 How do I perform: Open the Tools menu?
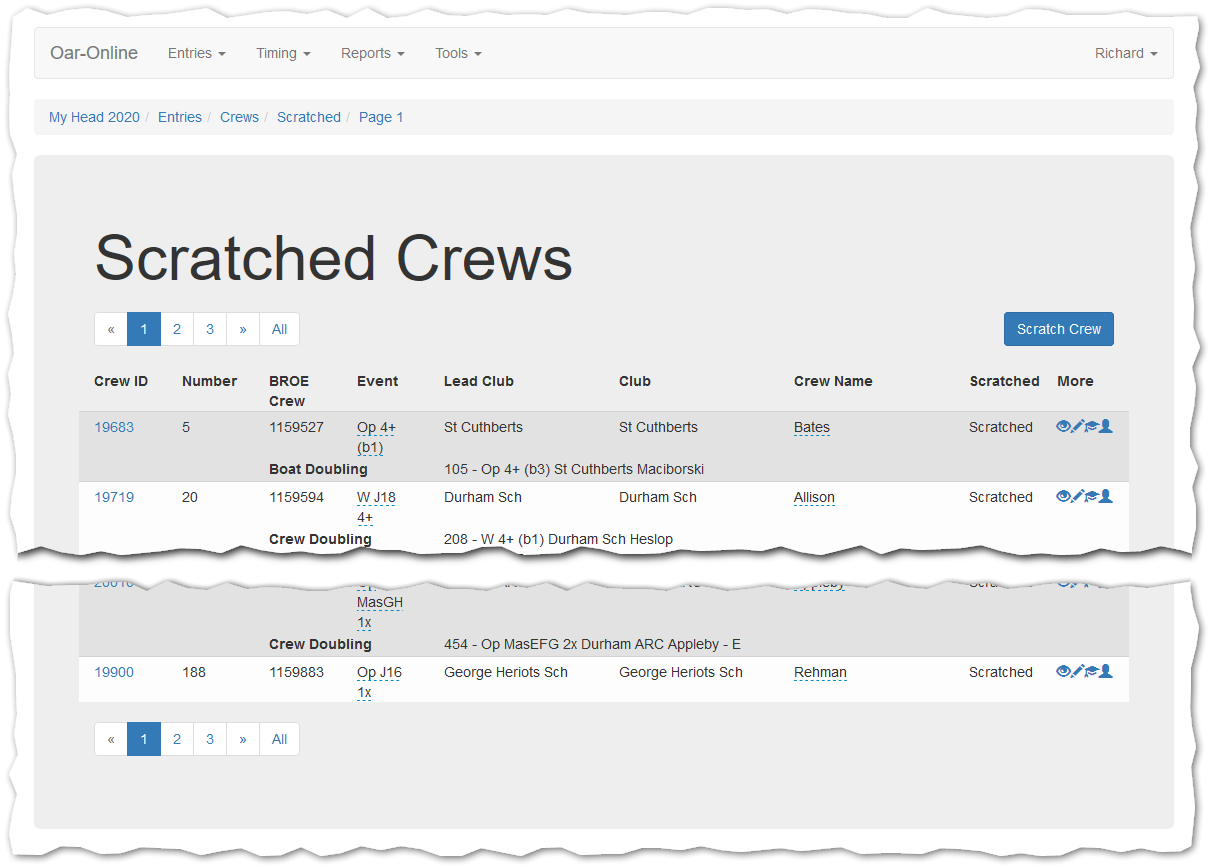pyautogui.click(x=458, y=53)
